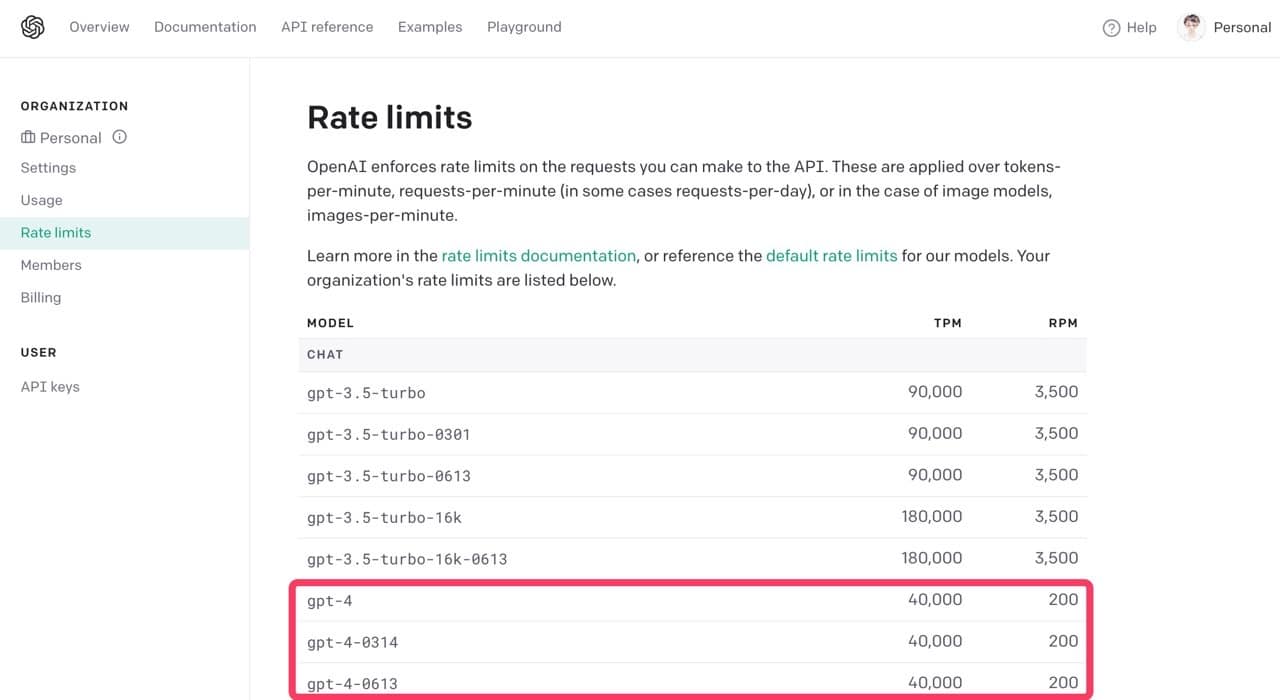The image size is (1280, 700).
Task: Click the RPM column header
Action: pos(1063,323)
